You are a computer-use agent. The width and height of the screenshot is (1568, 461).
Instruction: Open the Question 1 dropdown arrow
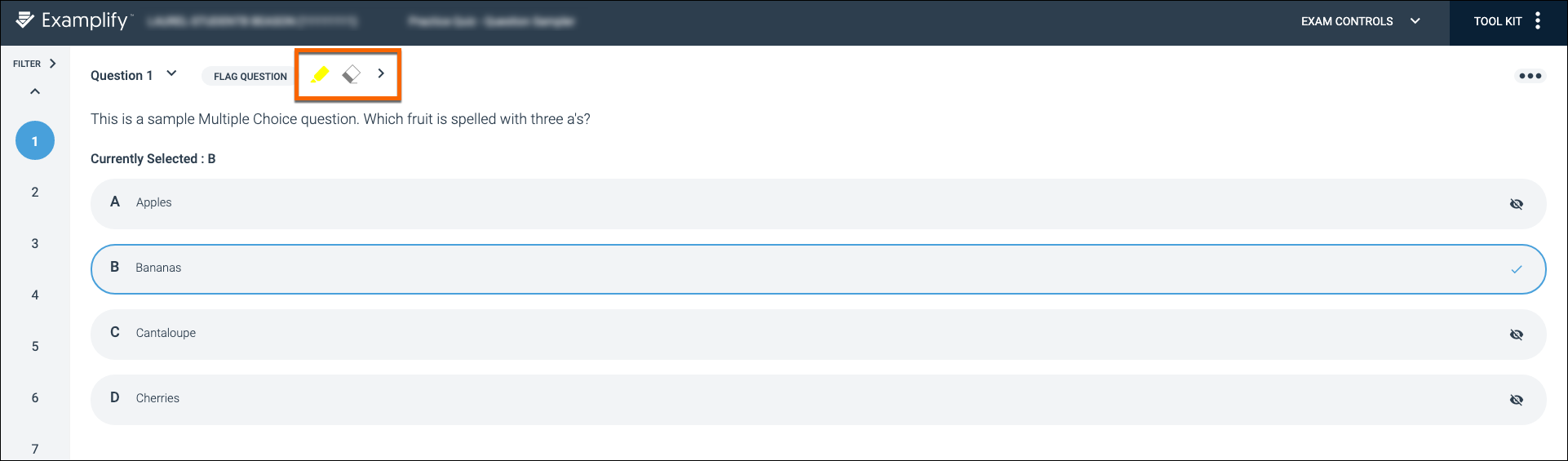pyautogui.click(x=171, y=73)
